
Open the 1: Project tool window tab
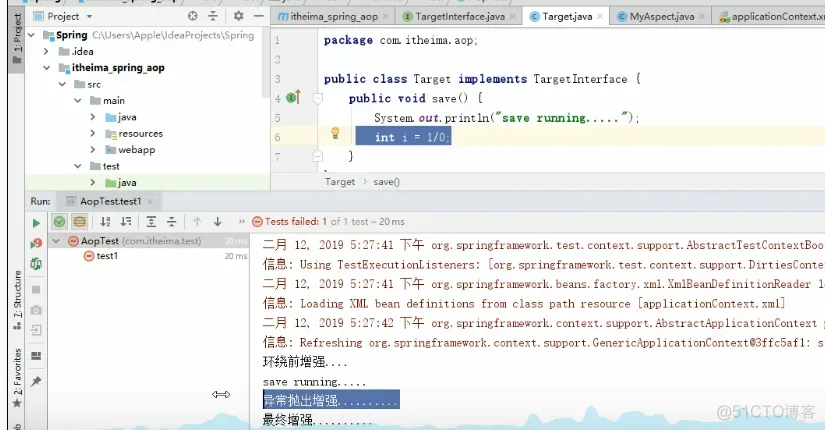(17, 38)
